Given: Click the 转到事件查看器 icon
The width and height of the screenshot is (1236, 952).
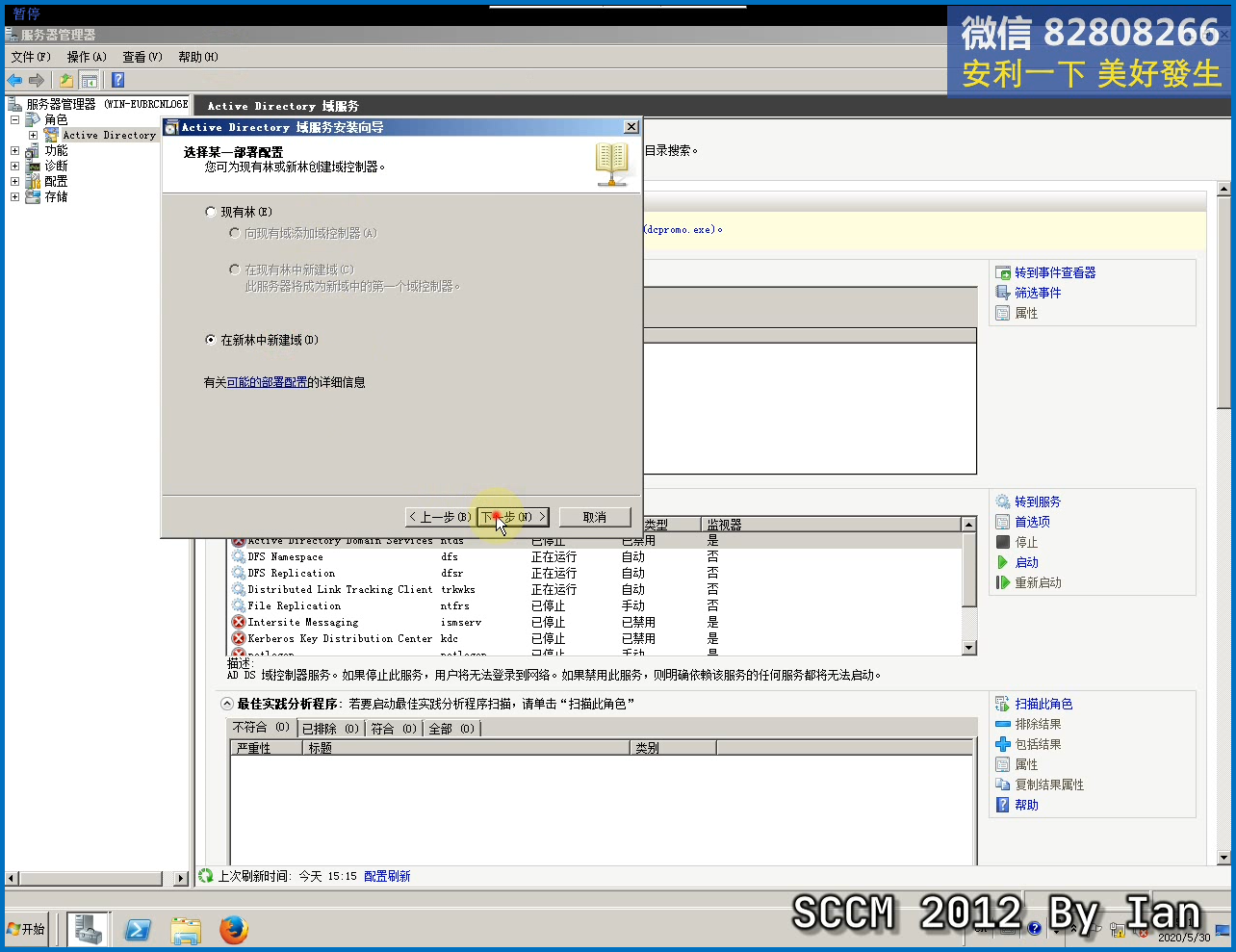Looking at the screenshot, I should click(1002, 272).
